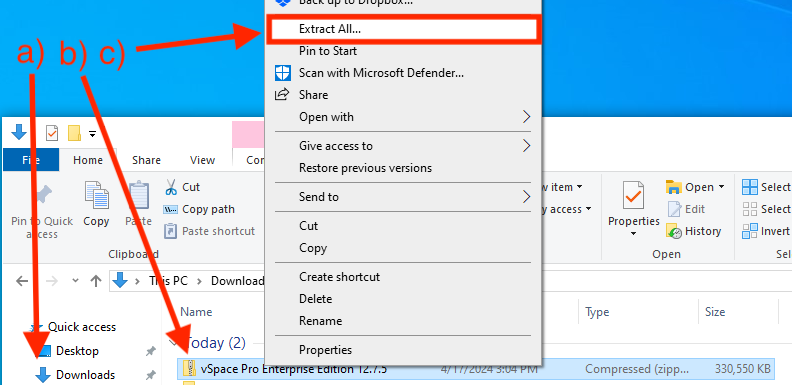
Task: Click the Up arrow navigation button
Action: click(96, 281)
